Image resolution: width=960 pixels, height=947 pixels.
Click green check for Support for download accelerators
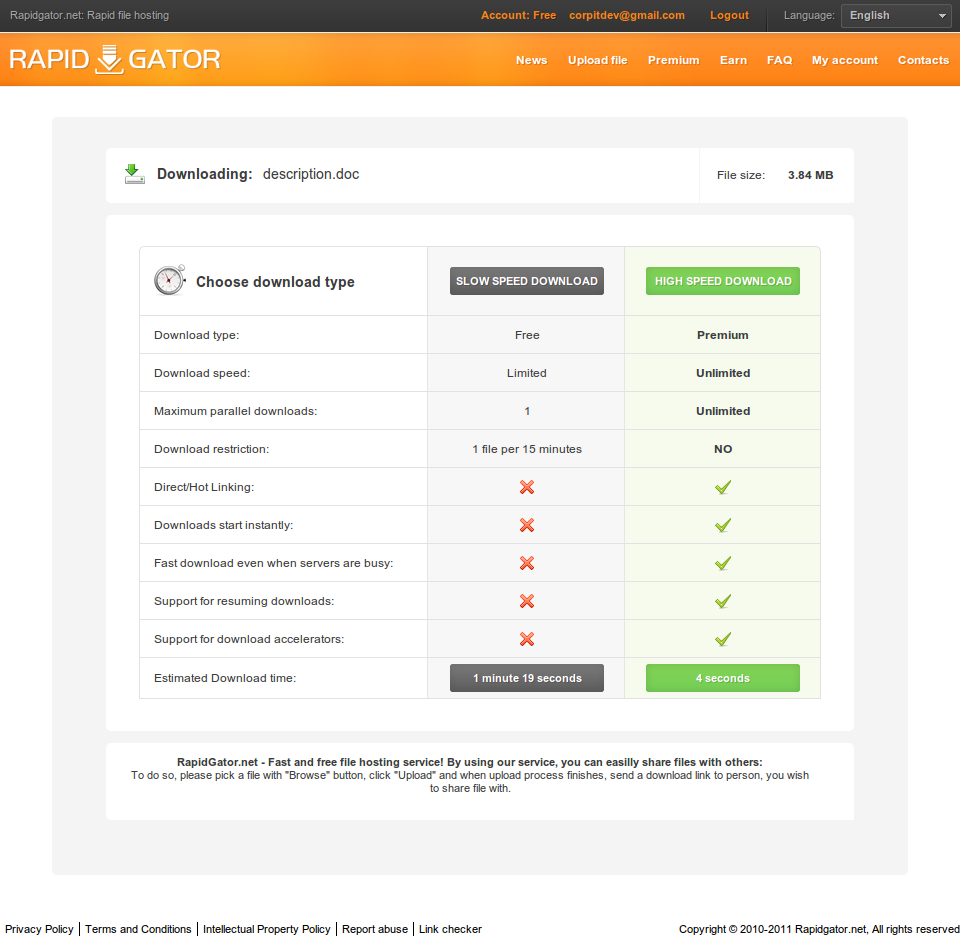pos(722,639)
